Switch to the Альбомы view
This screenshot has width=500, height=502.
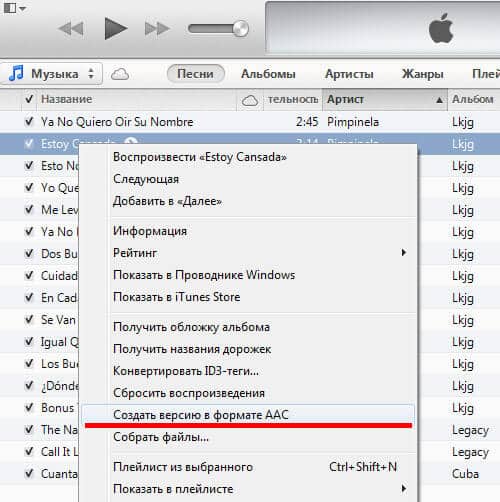click(268, 74)
